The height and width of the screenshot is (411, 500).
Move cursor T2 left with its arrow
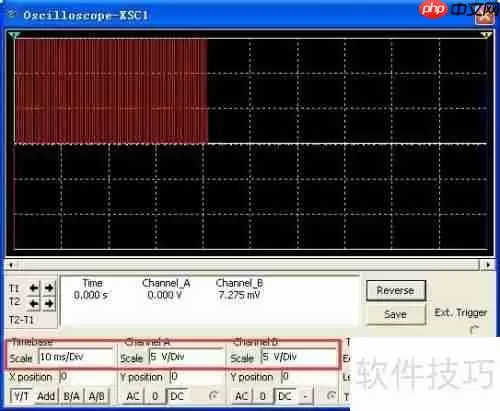tap(34, 303)
